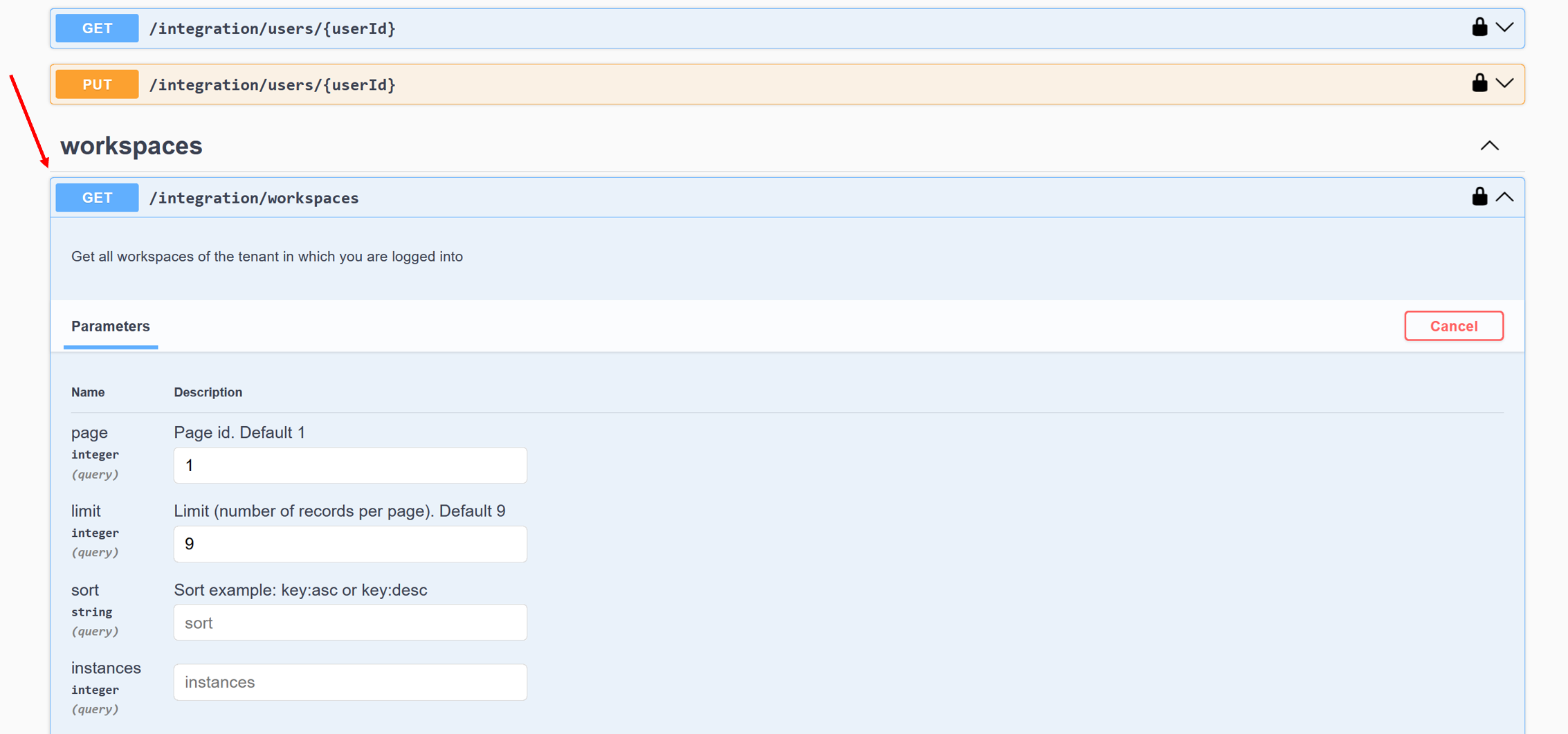Click the PUT /integration/users/{userId} path text
The width and height of the screenshot is (1568, 734).
click(x=273, y=84)
